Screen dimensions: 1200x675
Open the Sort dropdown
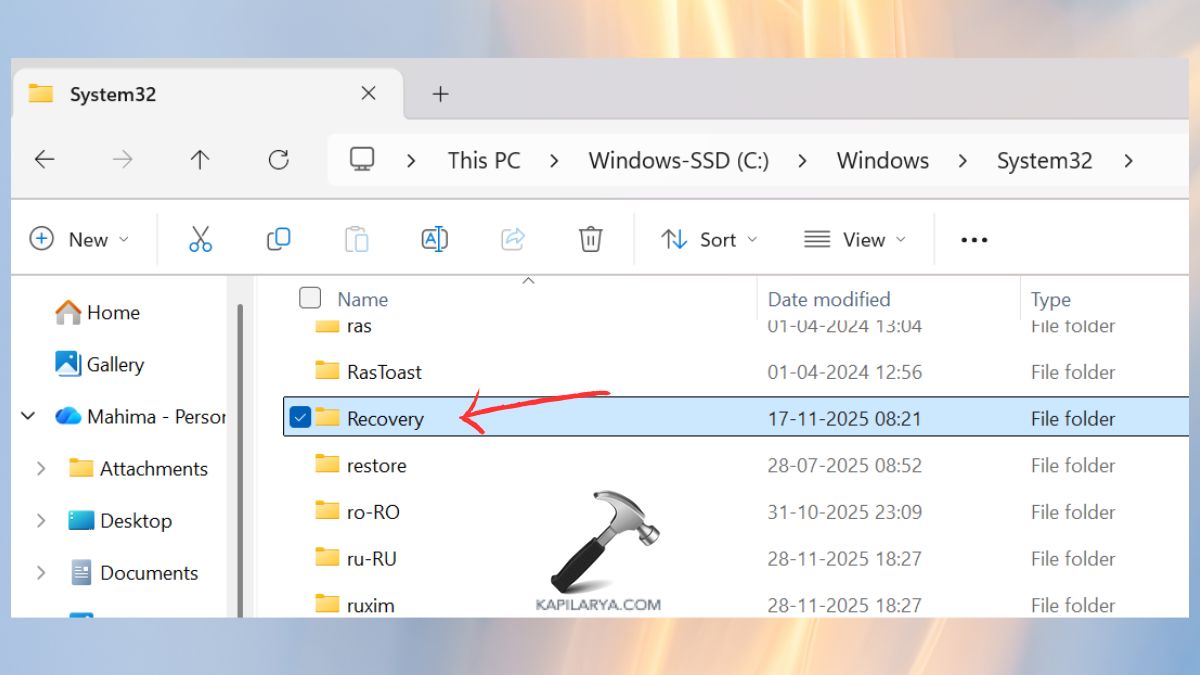click(x=710, y=239)
